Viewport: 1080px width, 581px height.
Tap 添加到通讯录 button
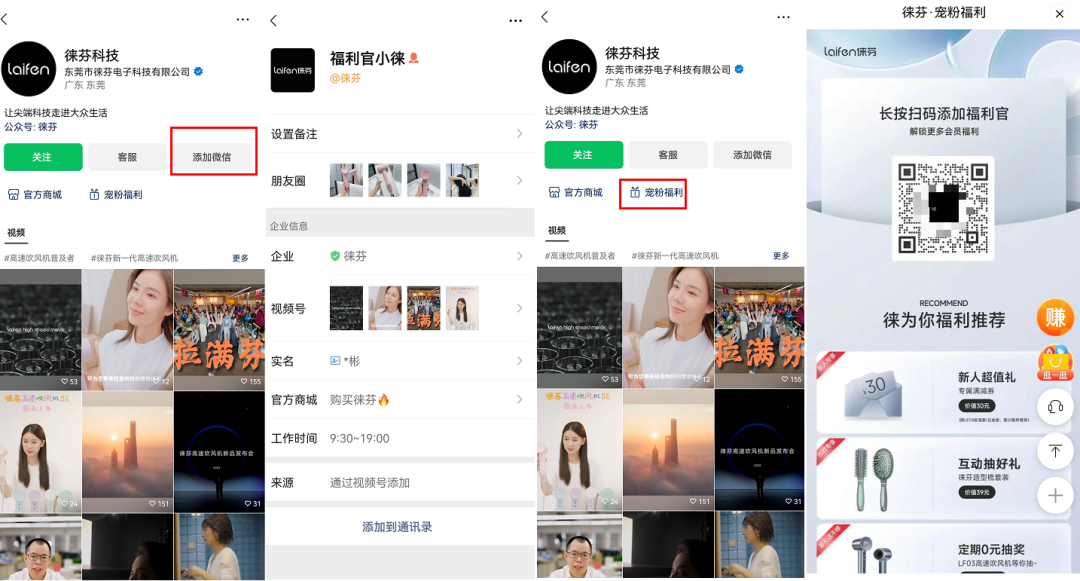(397, 527)
